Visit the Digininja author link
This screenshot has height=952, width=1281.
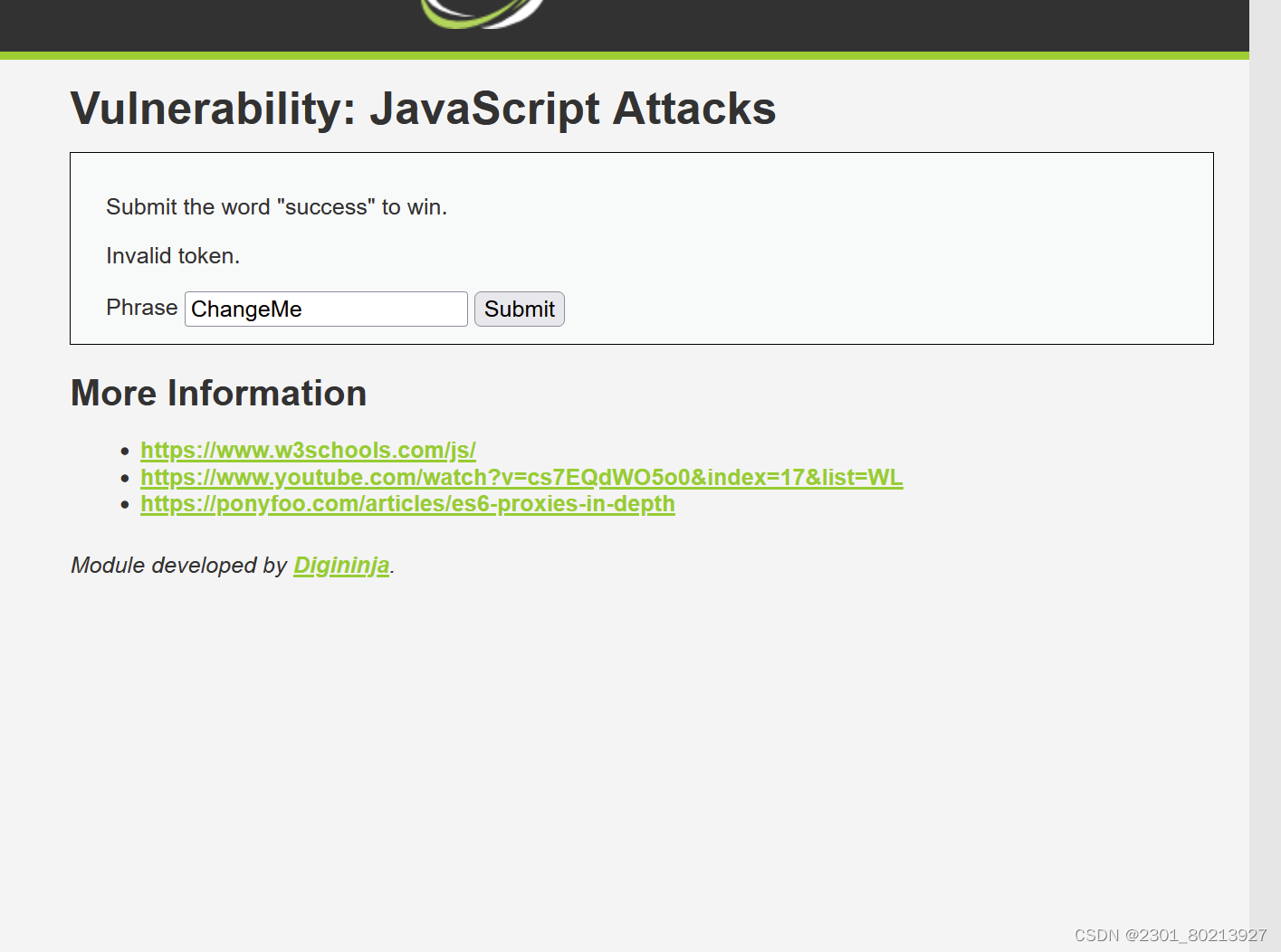pos(341,565)
